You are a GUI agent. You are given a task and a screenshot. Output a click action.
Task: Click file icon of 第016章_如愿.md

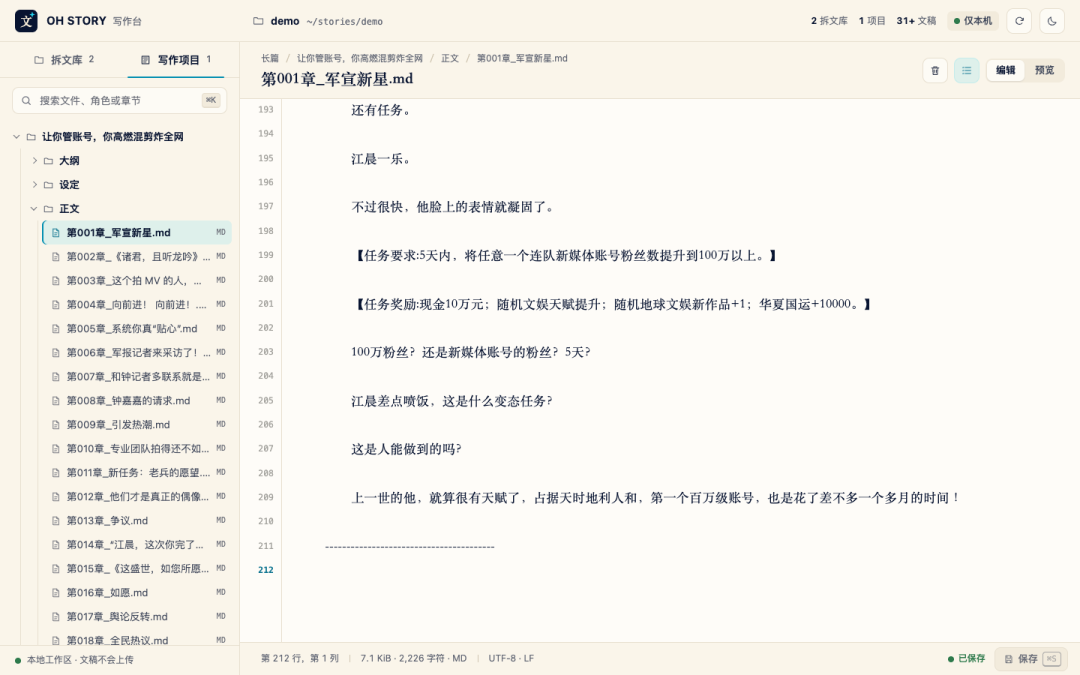pyautogui.click(x=56, y=592)
